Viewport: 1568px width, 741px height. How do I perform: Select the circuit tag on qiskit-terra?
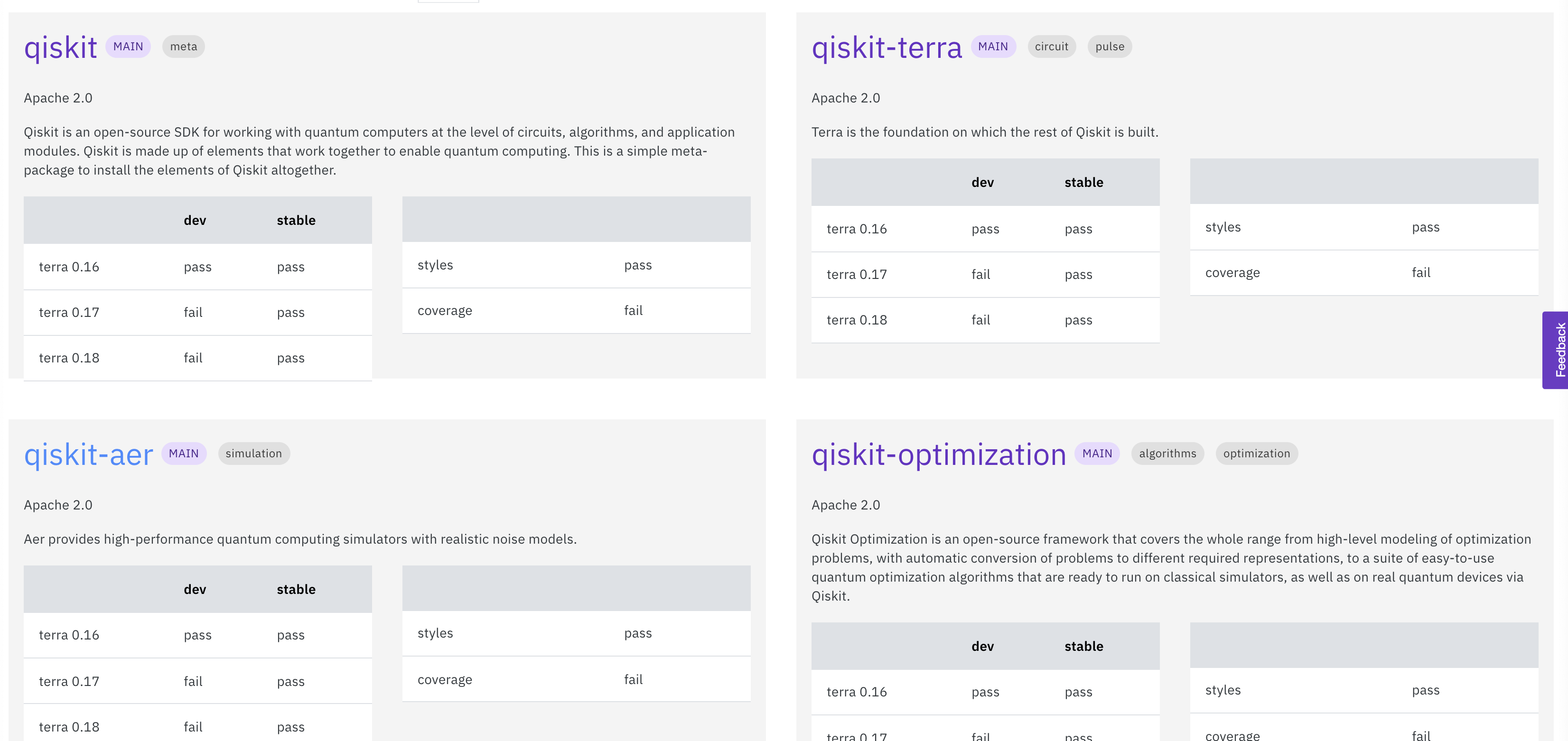(1051, 46)
